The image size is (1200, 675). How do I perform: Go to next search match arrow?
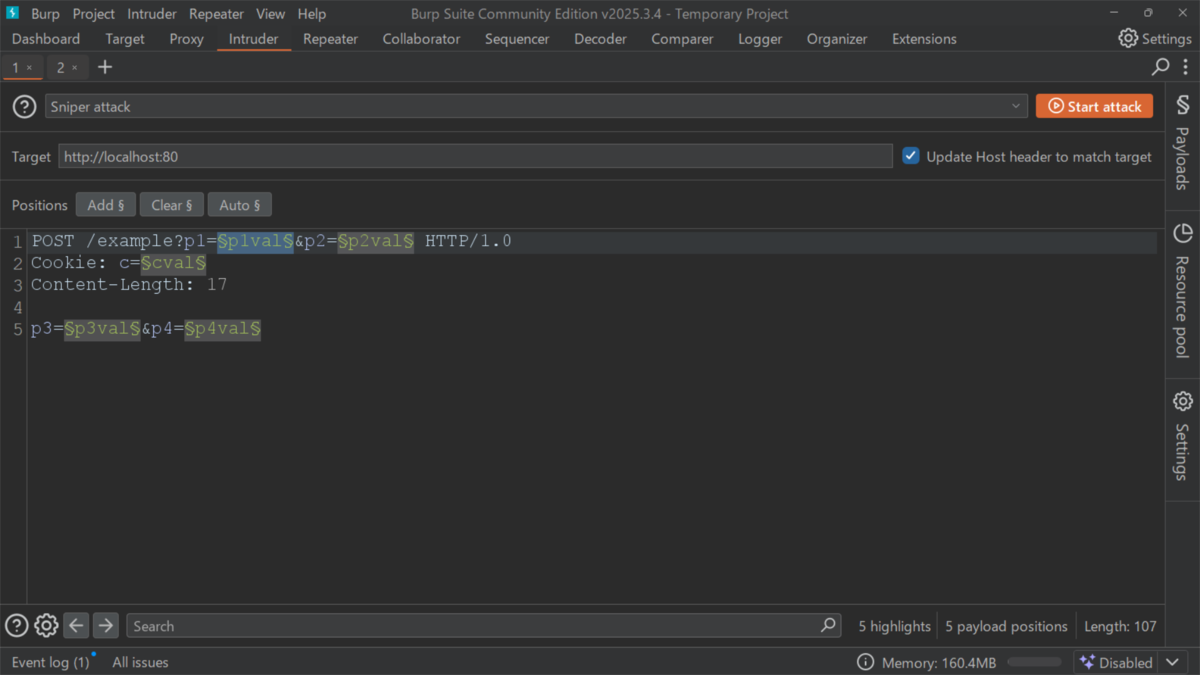click(105, 626)
